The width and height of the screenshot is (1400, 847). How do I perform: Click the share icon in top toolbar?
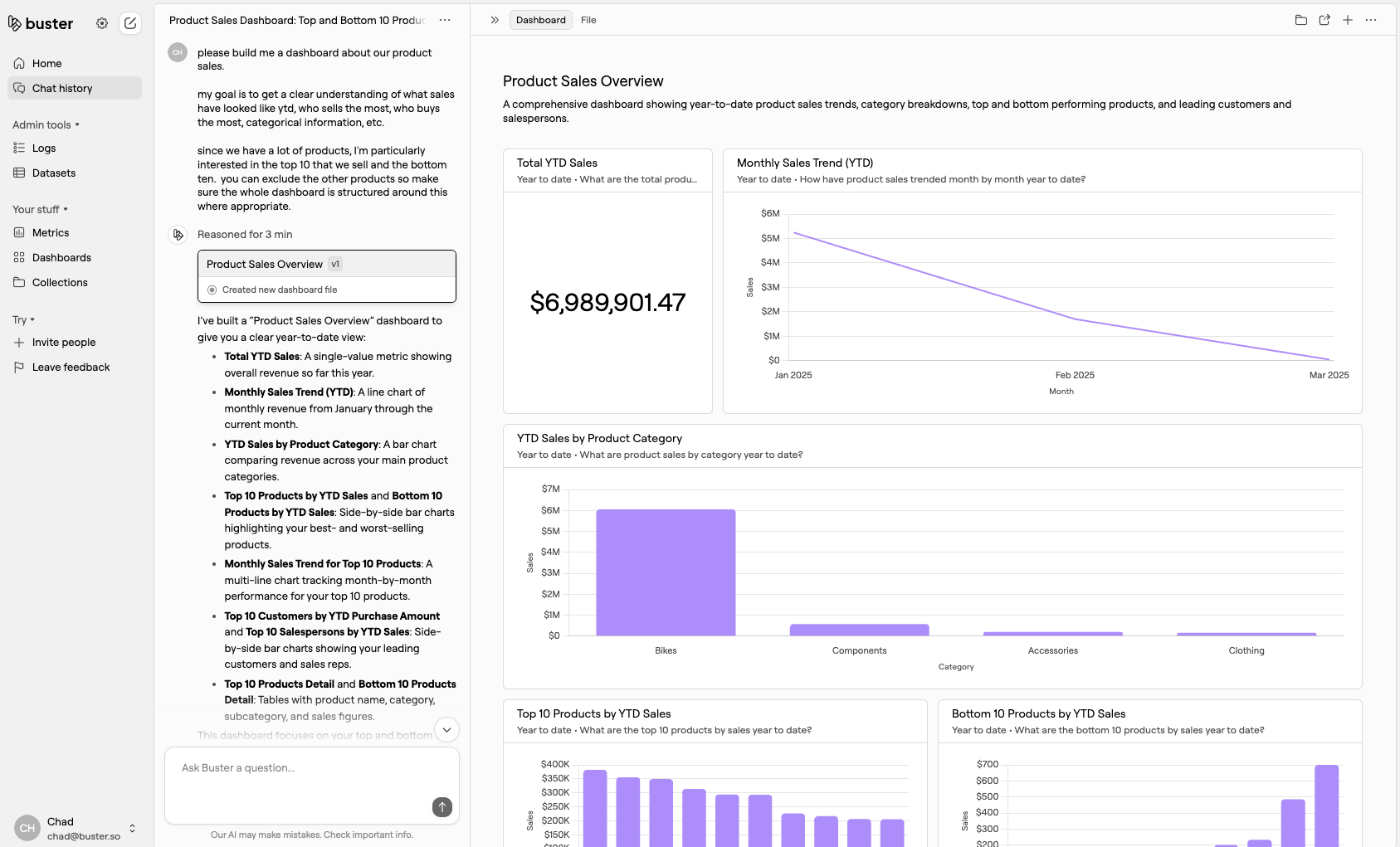1324,20
